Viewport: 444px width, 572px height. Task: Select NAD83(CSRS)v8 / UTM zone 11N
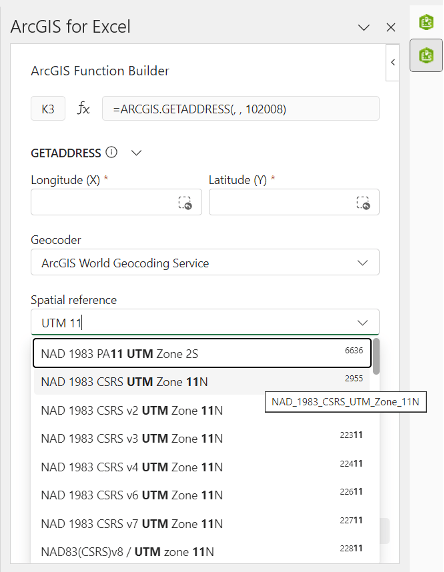click(x=202, y=552)
